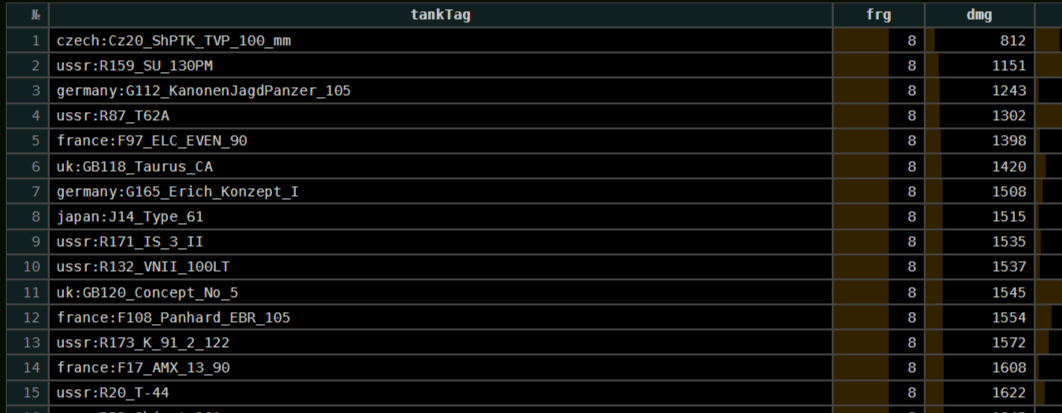This screenshot has width=1062, height=413.
Task: Click france:F97_ELC_EVEN_90 tank tag
Action: 151,141
